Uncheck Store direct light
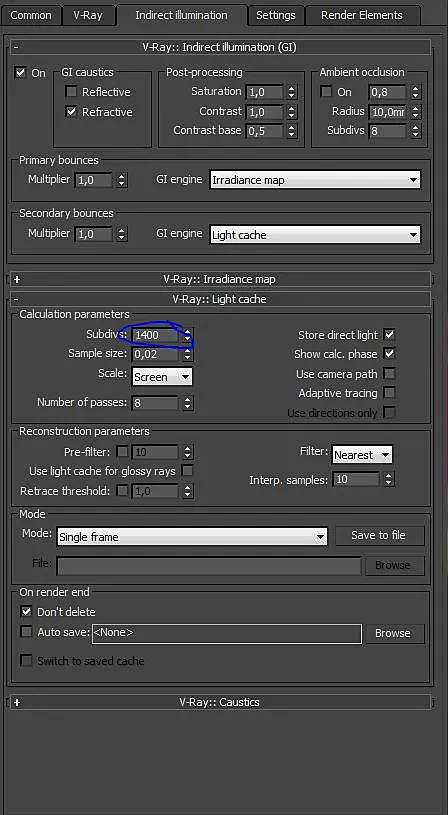 [x=389, y=334]
